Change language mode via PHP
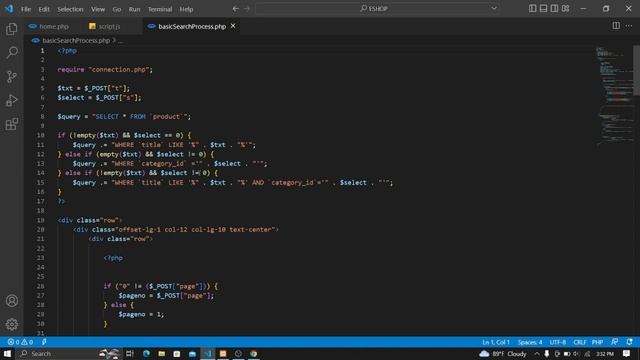Image resolution: width=640 pixels, height=360 pixels. pos(598,342)
